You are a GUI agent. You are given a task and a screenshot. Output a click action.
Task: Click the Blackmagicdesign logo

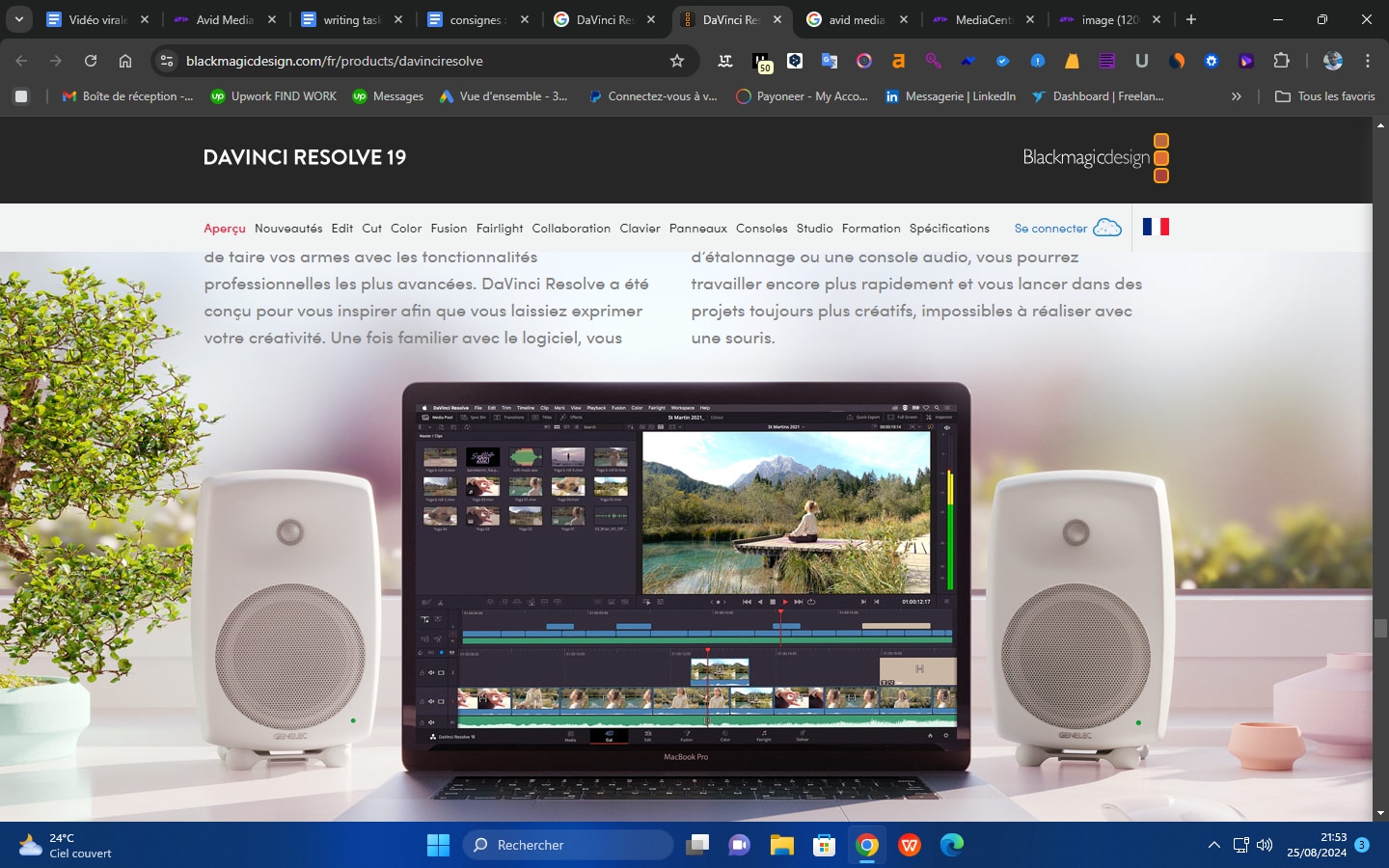pos(1096,157)
